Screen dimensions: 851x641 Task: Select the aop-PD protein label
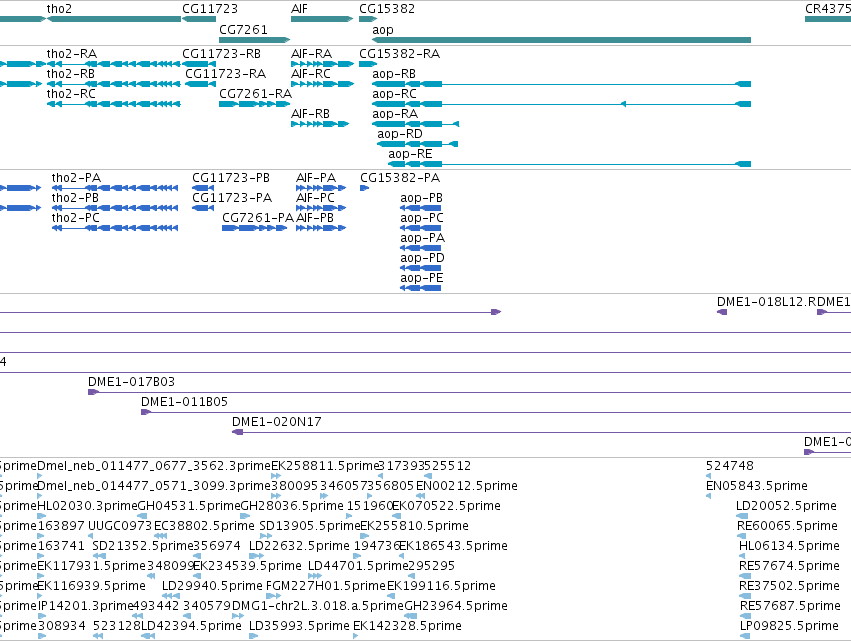pos(422,258)
